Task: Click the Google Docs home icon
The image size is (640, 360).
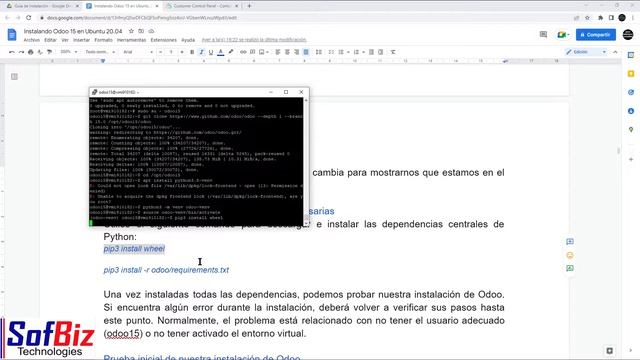Action: click(12, 35)
